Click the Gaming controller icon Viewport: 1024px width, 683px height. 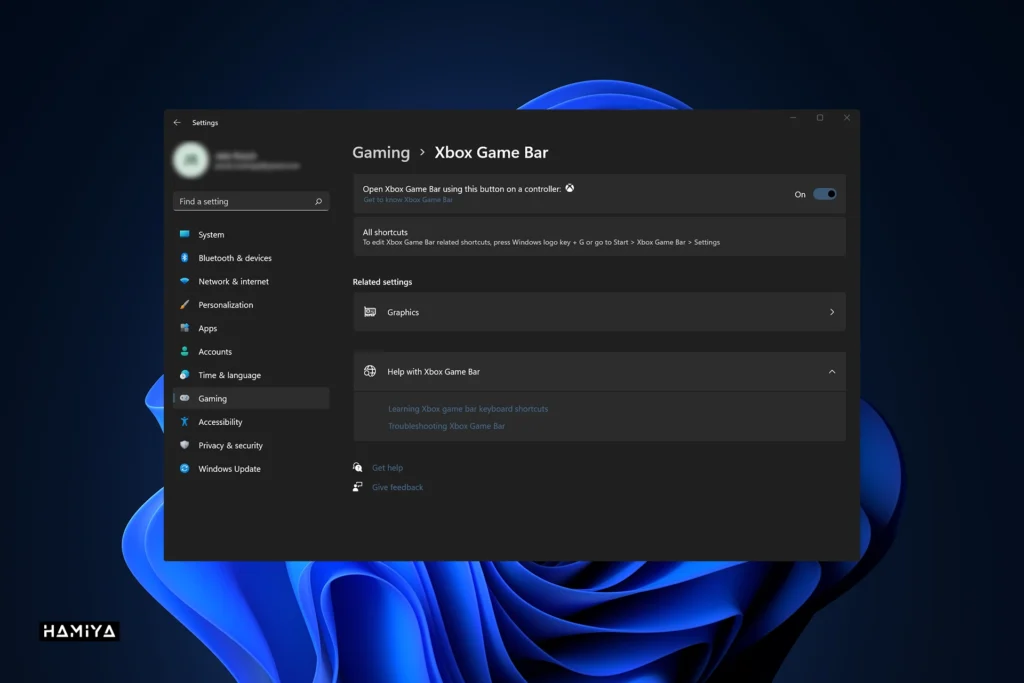(x=185, y=398)
